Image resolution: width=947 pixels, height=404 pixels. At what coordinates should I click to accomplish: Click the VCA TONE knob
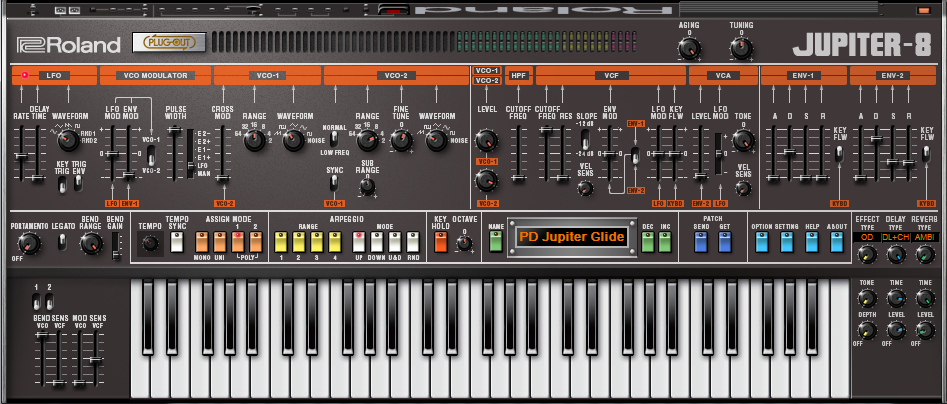pos(743,140)
